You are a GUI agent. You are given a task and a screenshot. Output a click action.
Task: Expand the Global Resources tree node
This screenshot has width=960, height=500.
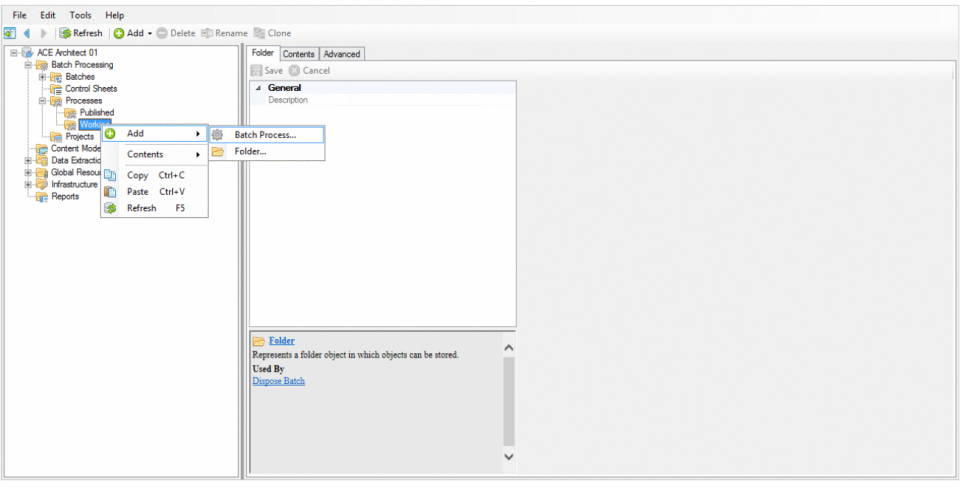28,173
